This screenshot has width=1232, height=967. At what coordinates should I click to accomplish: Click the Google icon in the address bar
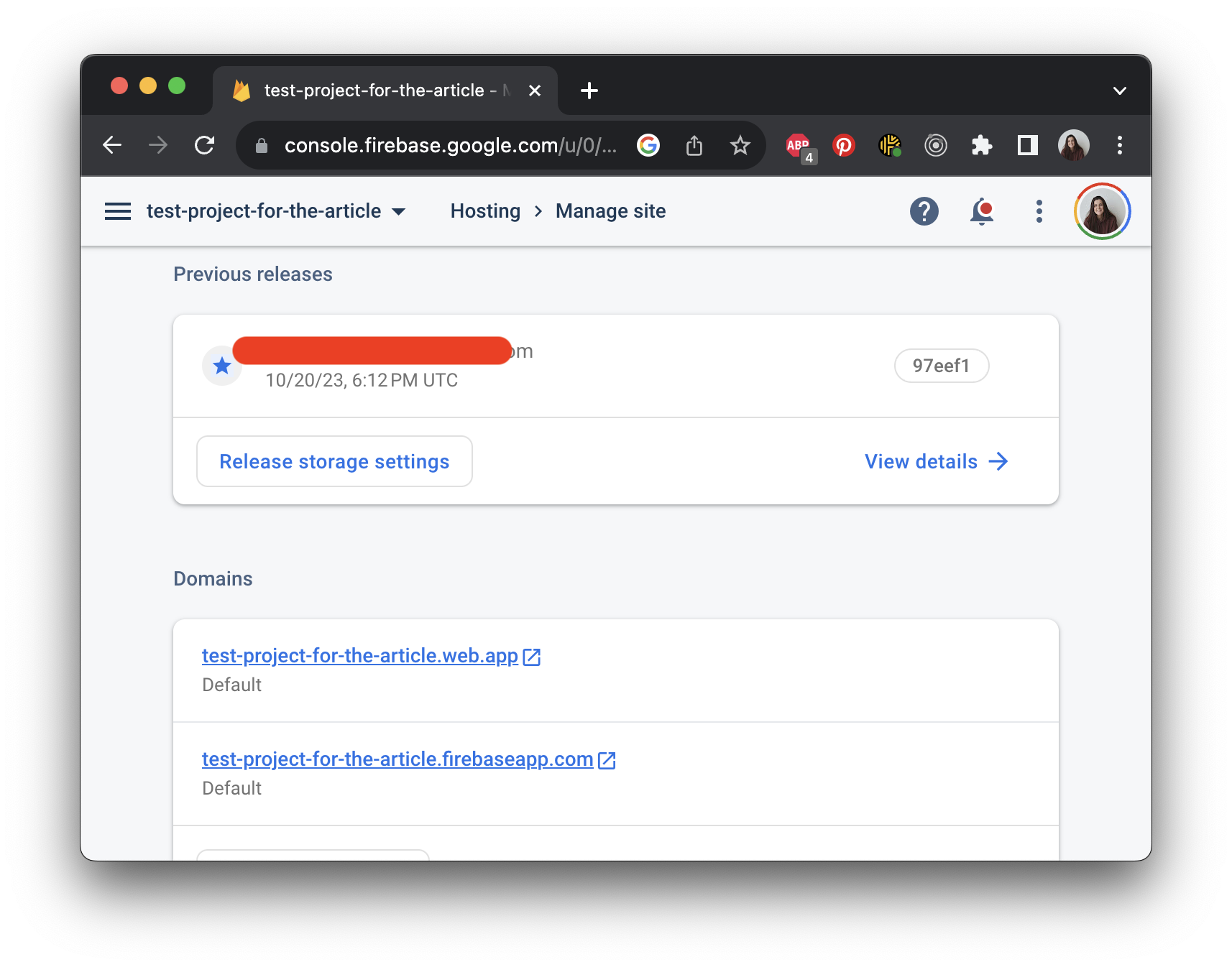tap(648, 146)
